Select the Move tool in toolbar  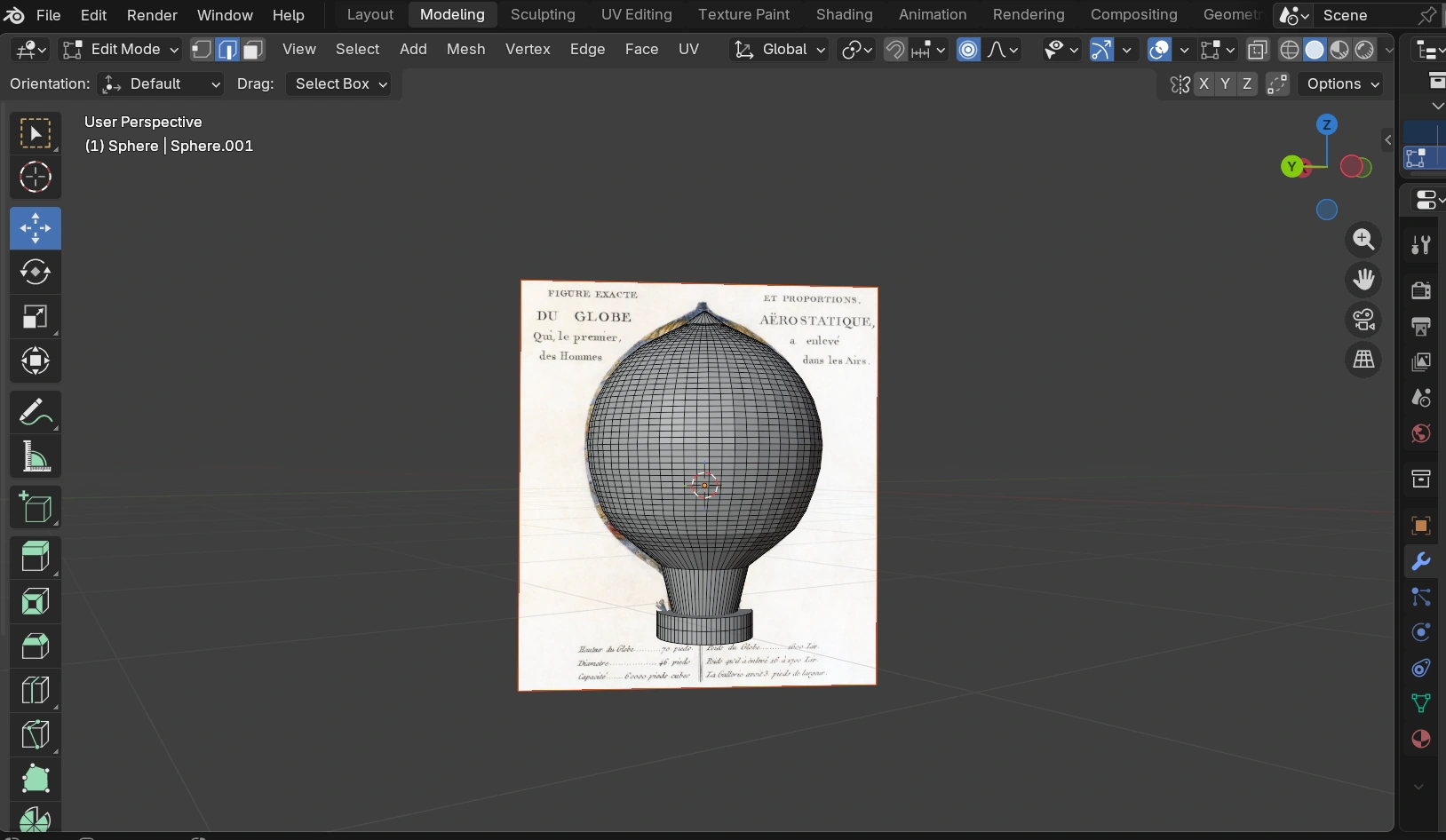click(36, 228)
